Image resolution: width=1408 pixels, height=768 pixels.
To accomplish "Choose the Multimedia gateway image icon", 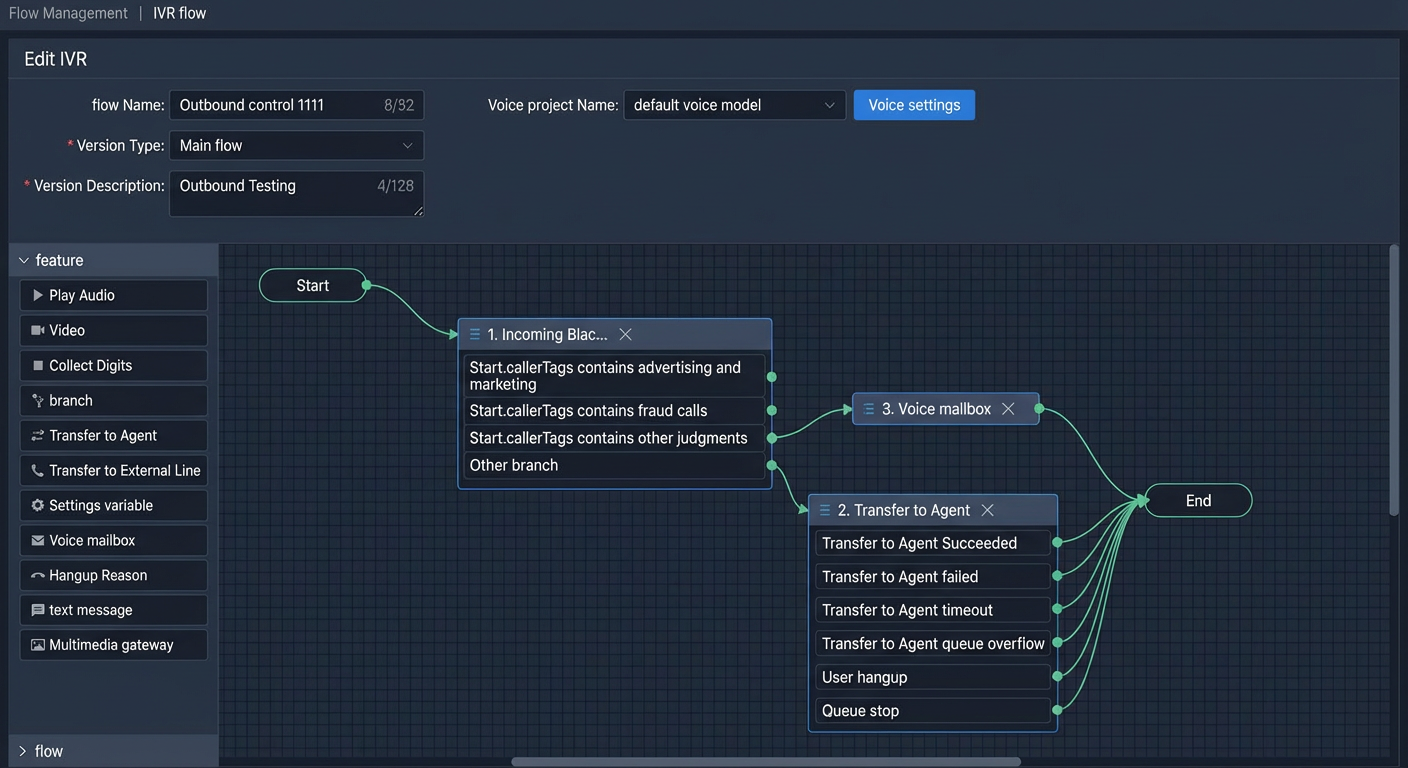I will (x=38, y=645).
